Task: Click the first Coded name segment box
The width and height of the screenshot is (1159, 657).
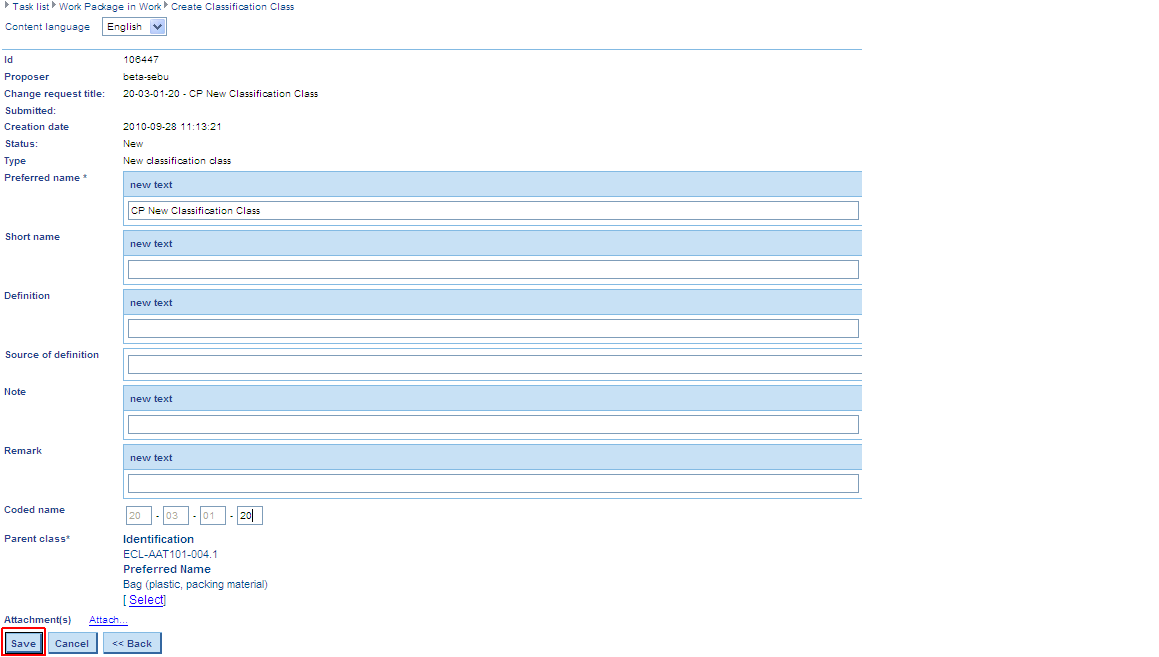Action: tap(138, 516)
